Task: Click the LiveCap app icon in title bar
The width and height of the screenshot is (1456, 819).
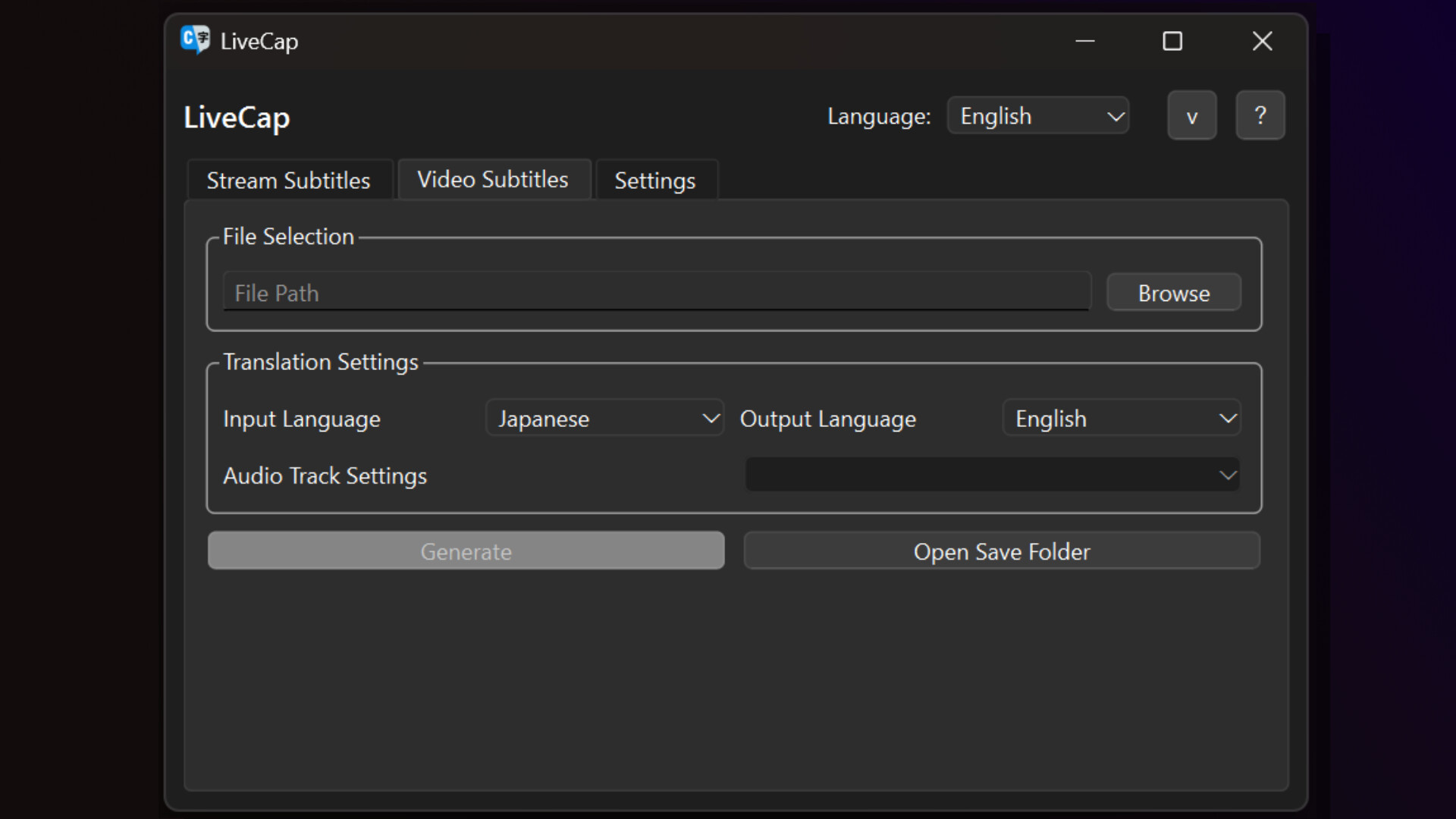Action: point(196,39)
